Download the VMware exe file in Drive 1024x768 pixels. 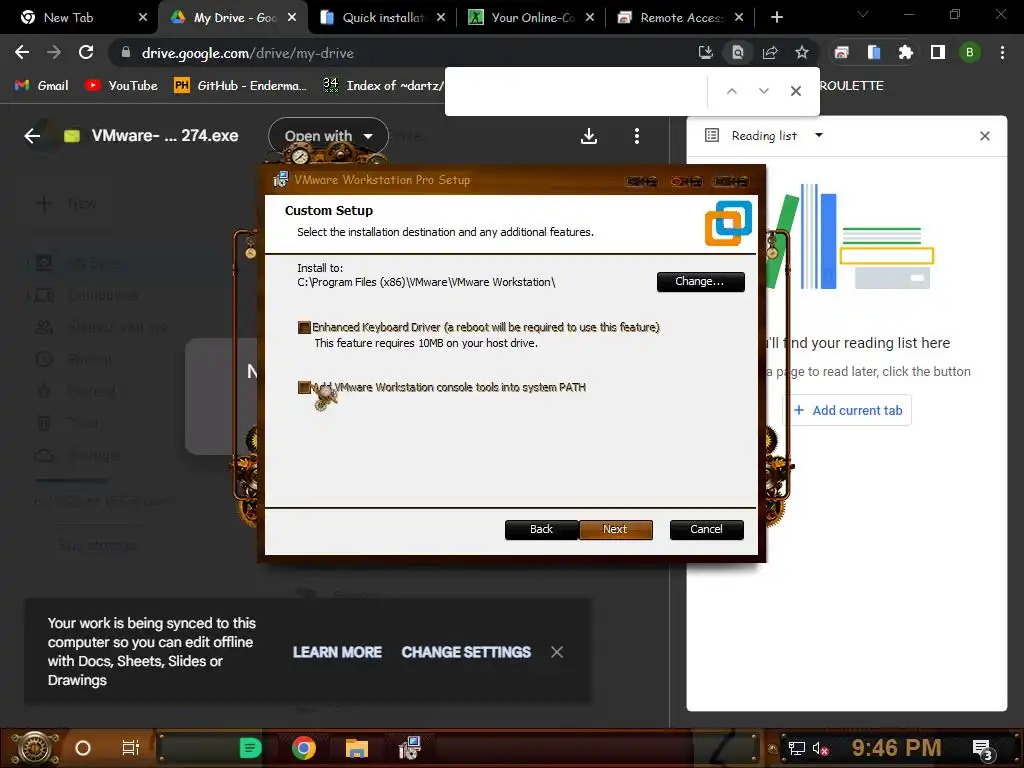coord(588,136)
